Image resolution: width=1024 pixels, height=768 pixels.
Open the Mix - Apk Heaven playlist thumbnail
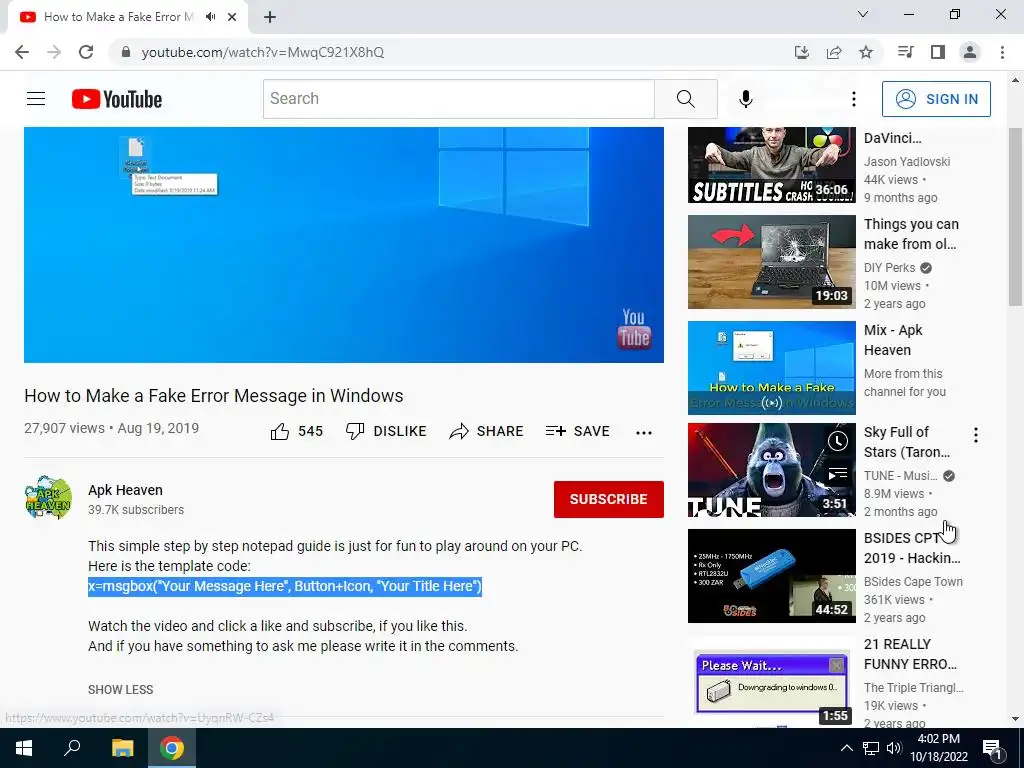tap(771, 368)
